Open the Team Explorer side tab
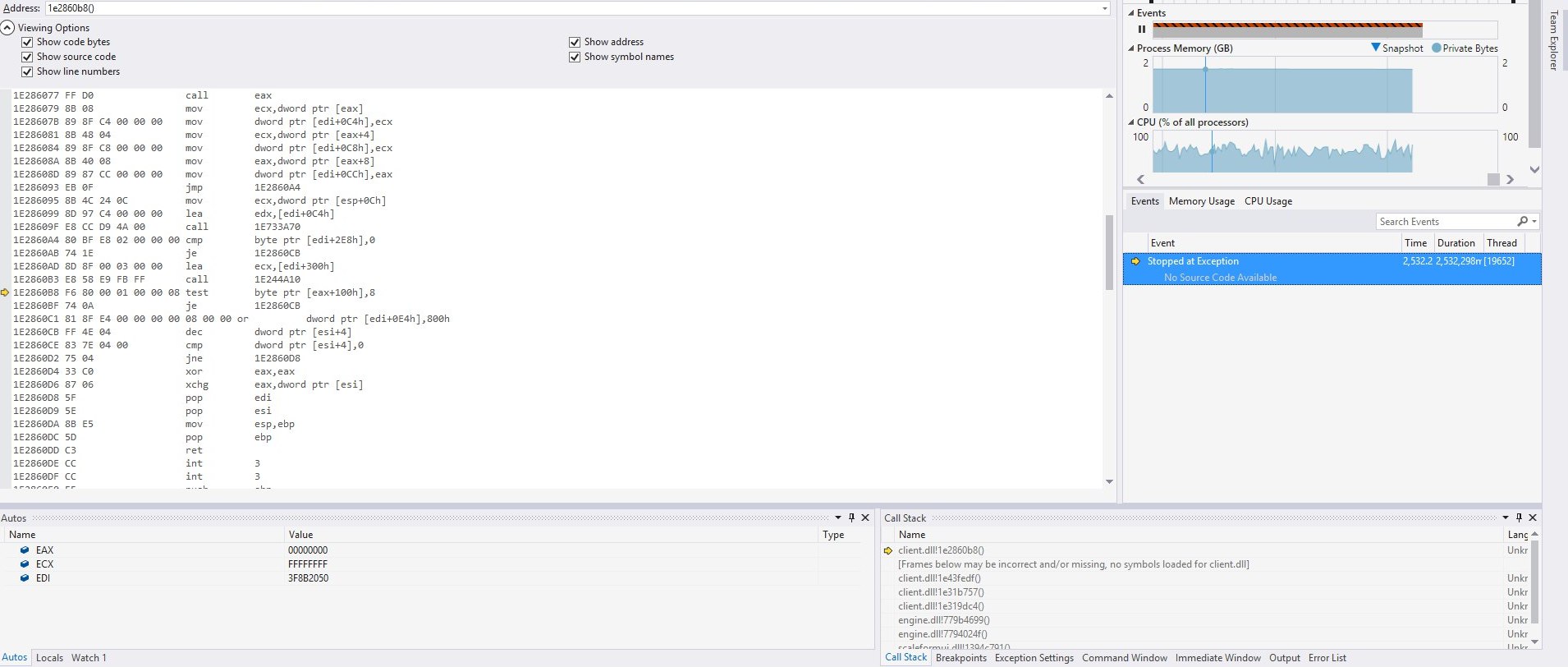The height and width of the screenshot is (667, 1568). [1553, 40]
